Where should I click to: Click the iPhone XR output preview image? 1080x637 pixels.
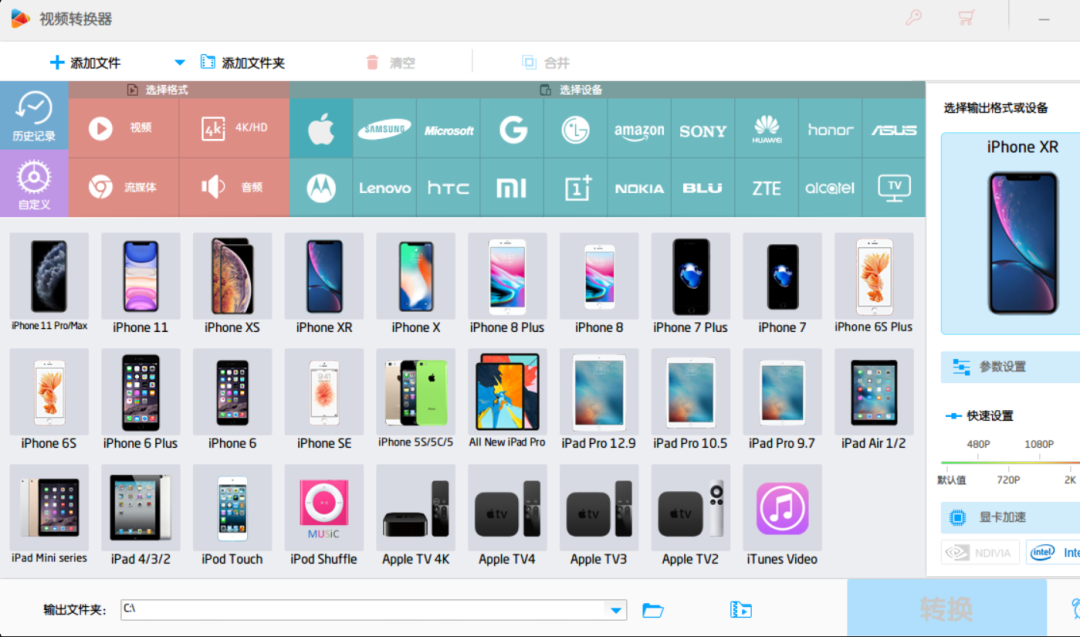[1023, 243]
